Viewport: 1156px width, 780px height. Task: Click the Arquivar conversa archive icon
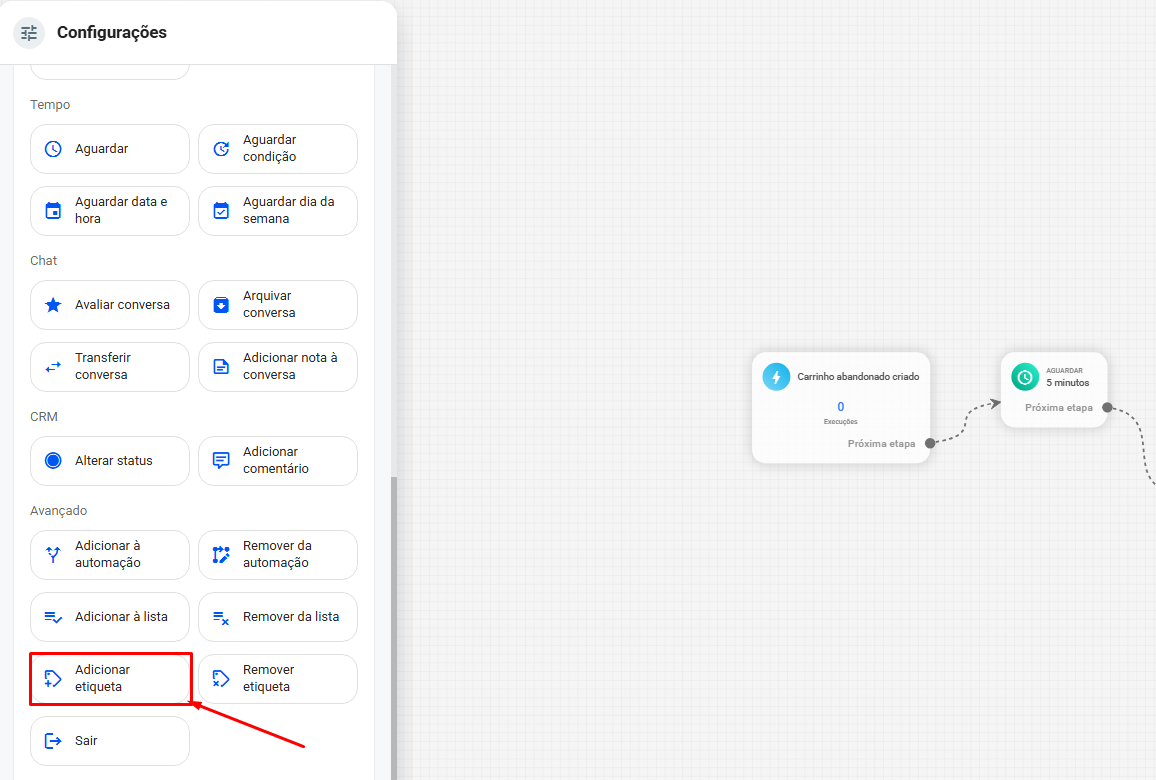pos(221,304)
